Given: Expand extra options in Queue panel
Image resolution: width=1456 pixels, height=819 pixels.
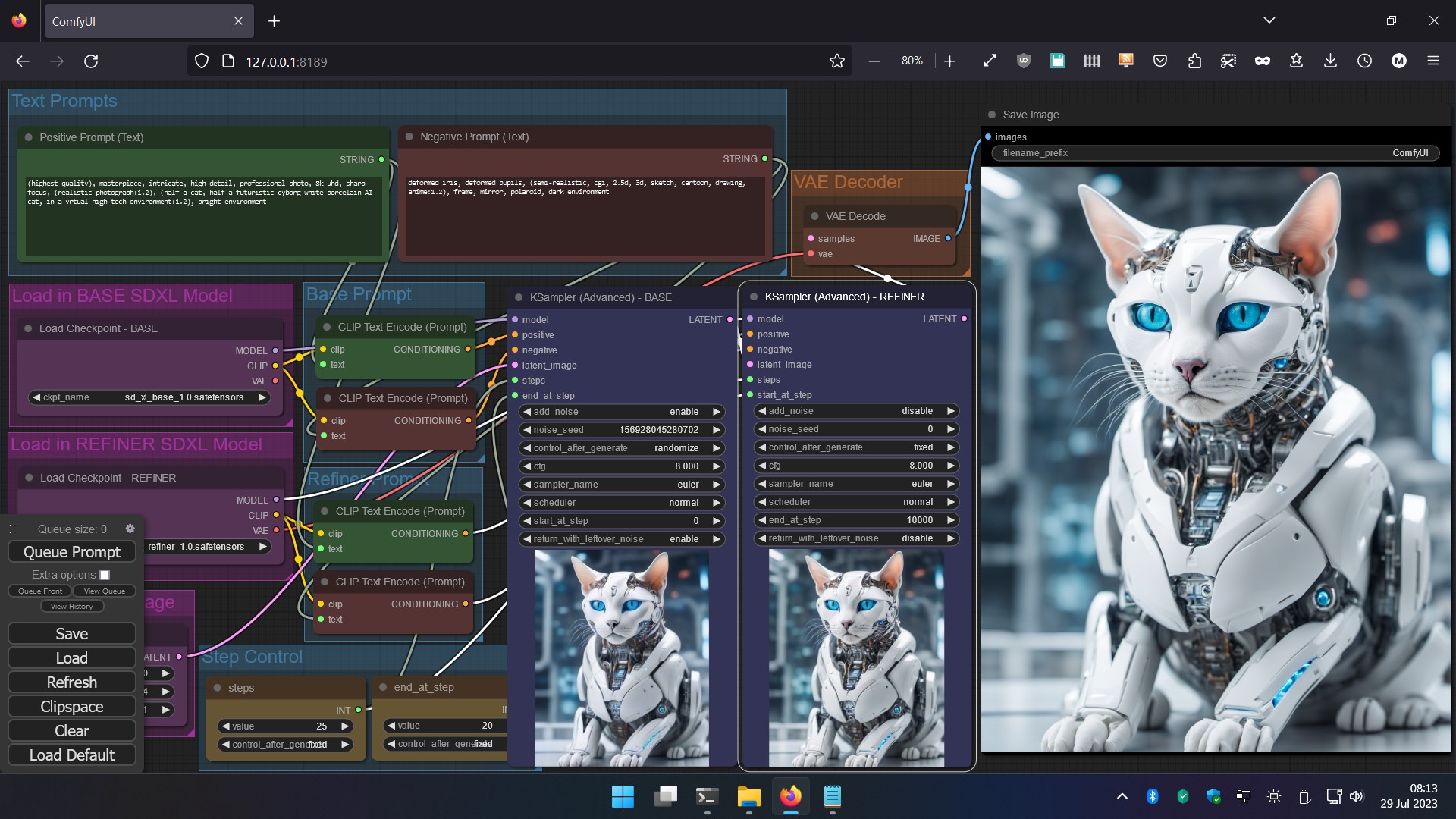Looking at the screenshot, I should [x=104, y=573].
